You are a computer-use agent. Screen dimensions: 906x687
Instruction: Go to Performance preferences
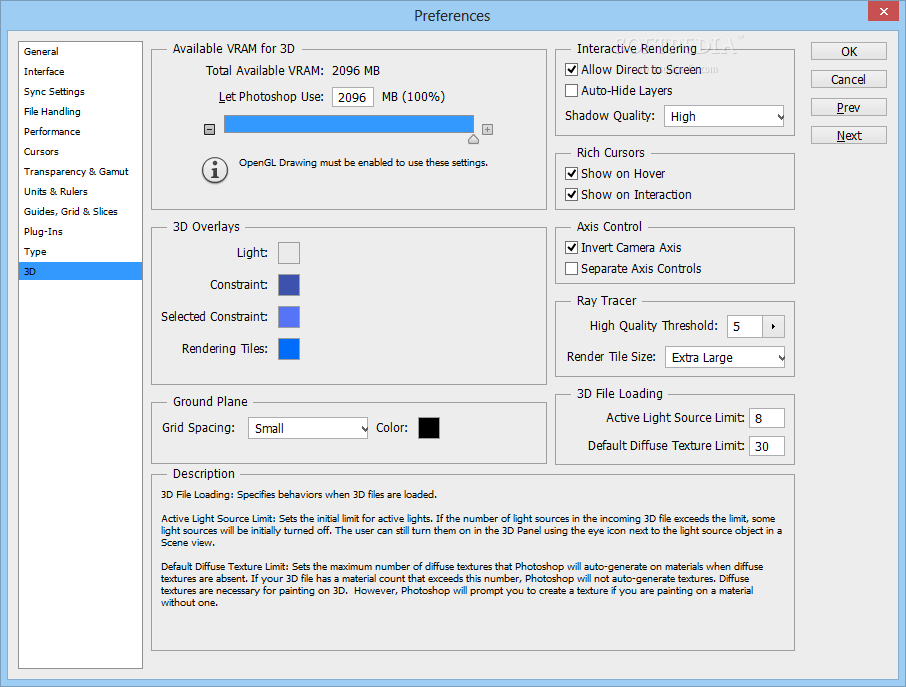pos(80,132)
